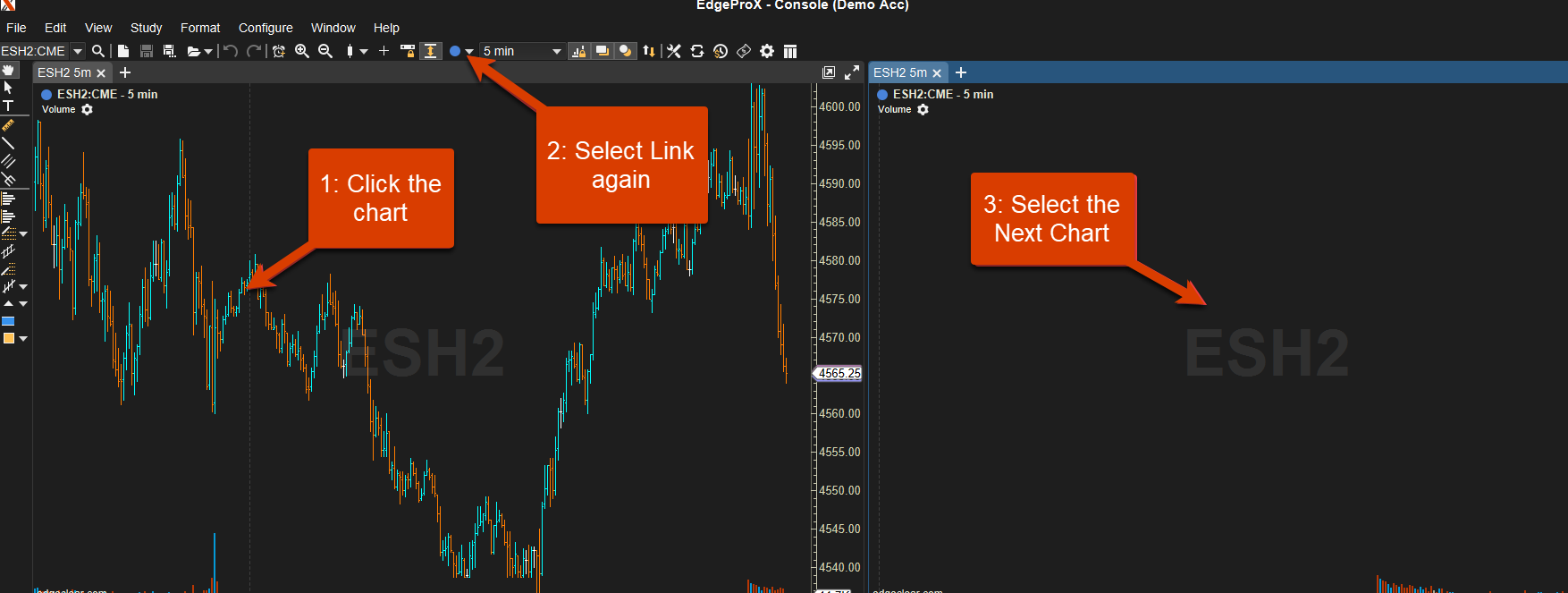This screenshot has width=1568, height=593.
Task: Toggle the crosshair cursor mode
Action: pyautogui.click(x=384, y=51)
